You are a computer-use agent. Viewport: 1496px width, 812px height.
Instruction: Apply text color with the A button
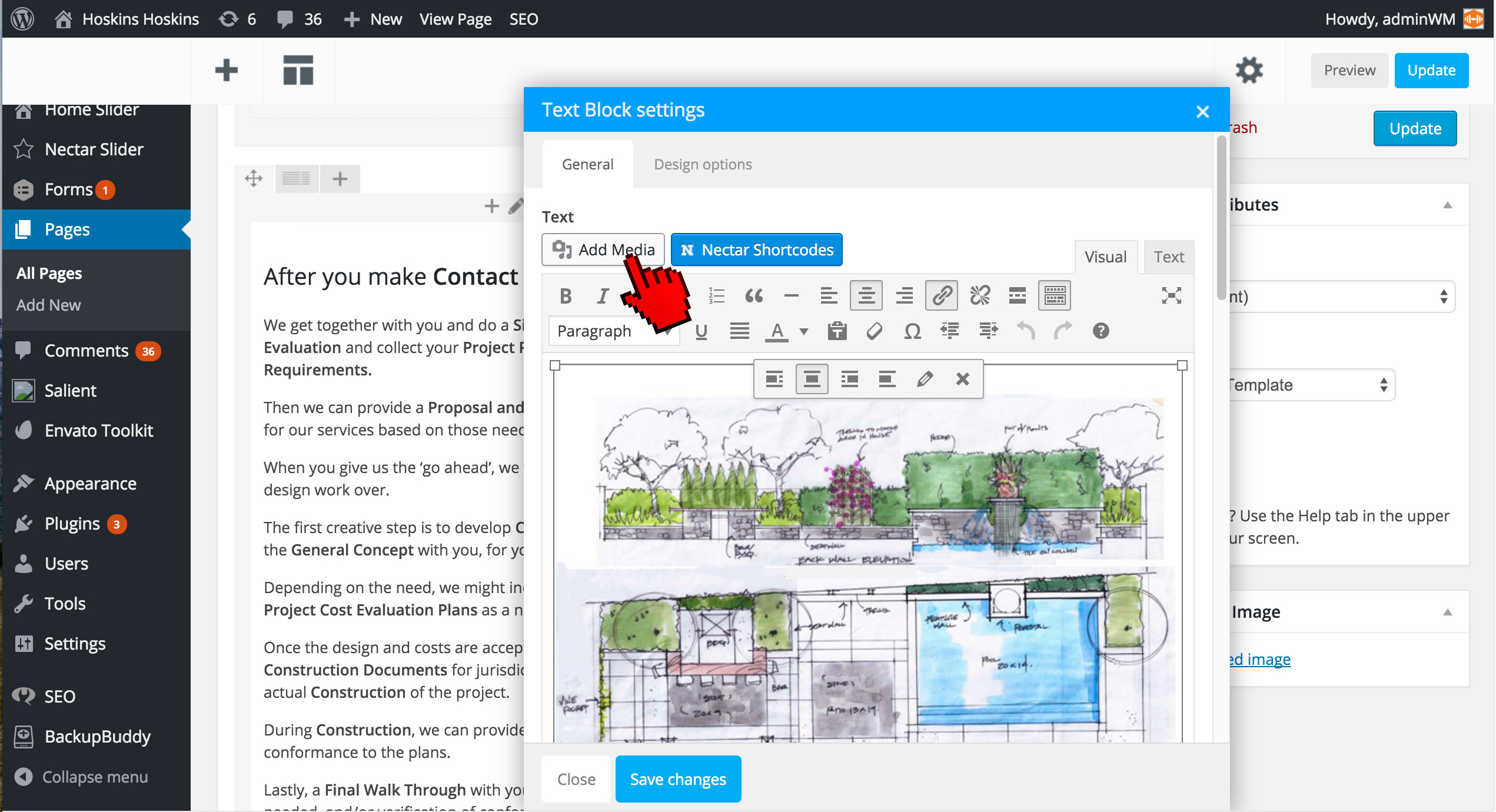777,331
